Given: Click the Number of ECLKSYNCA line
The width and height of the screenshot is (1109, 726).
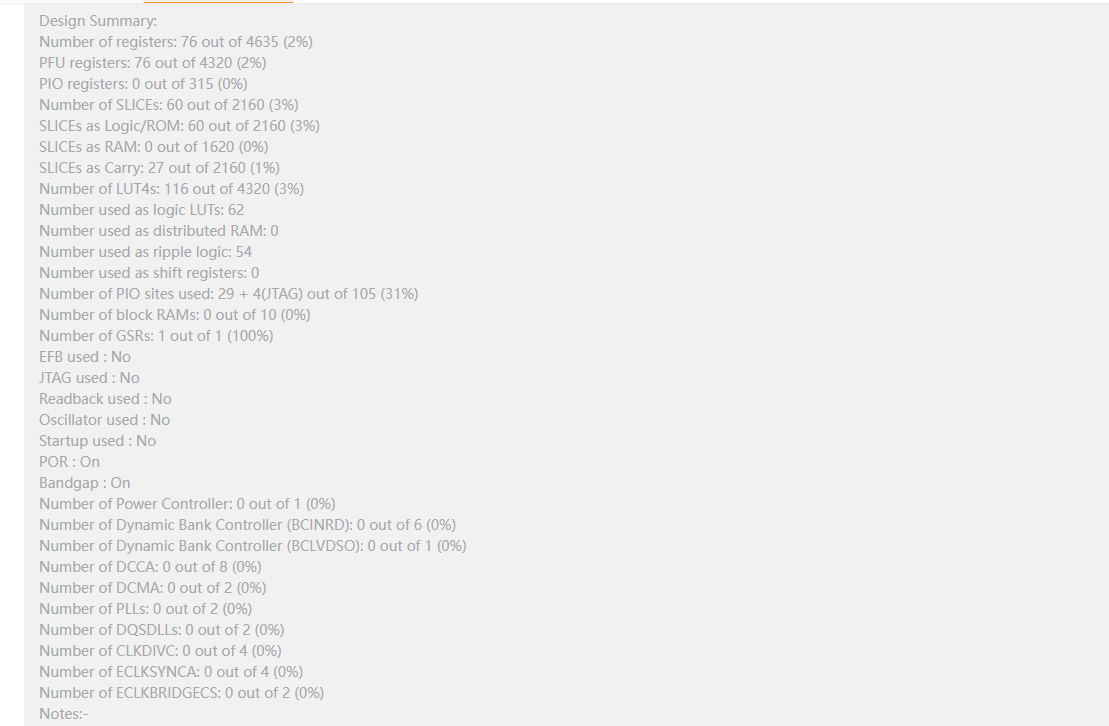Looking at the screenshot, I should tap(170, 672).
